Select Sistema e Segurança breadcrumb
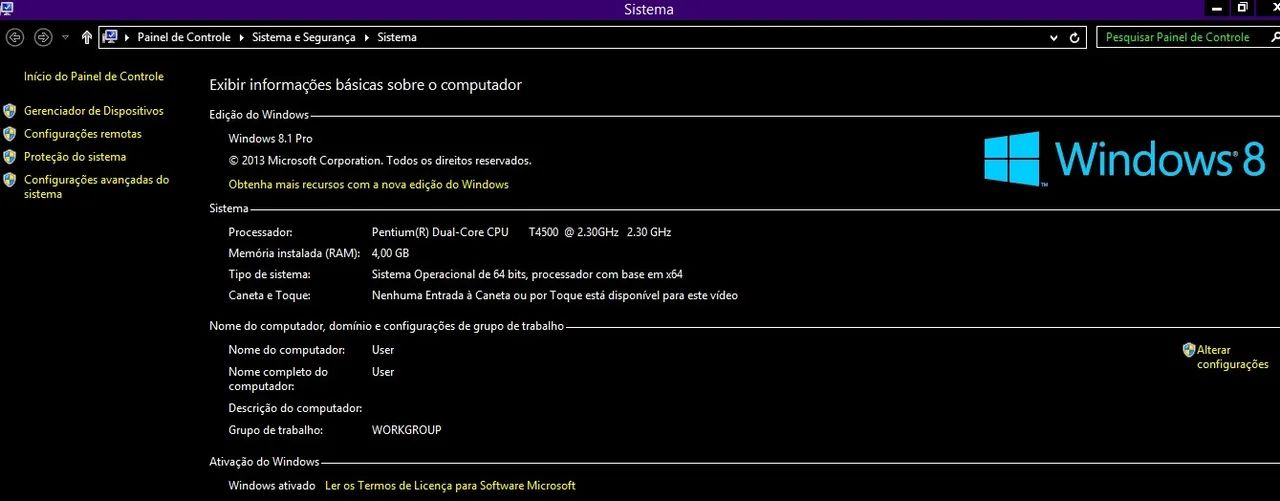Image resolution: width=1280 pixels, height=501 pixels. pyautogui.click(x=303, y=37)
